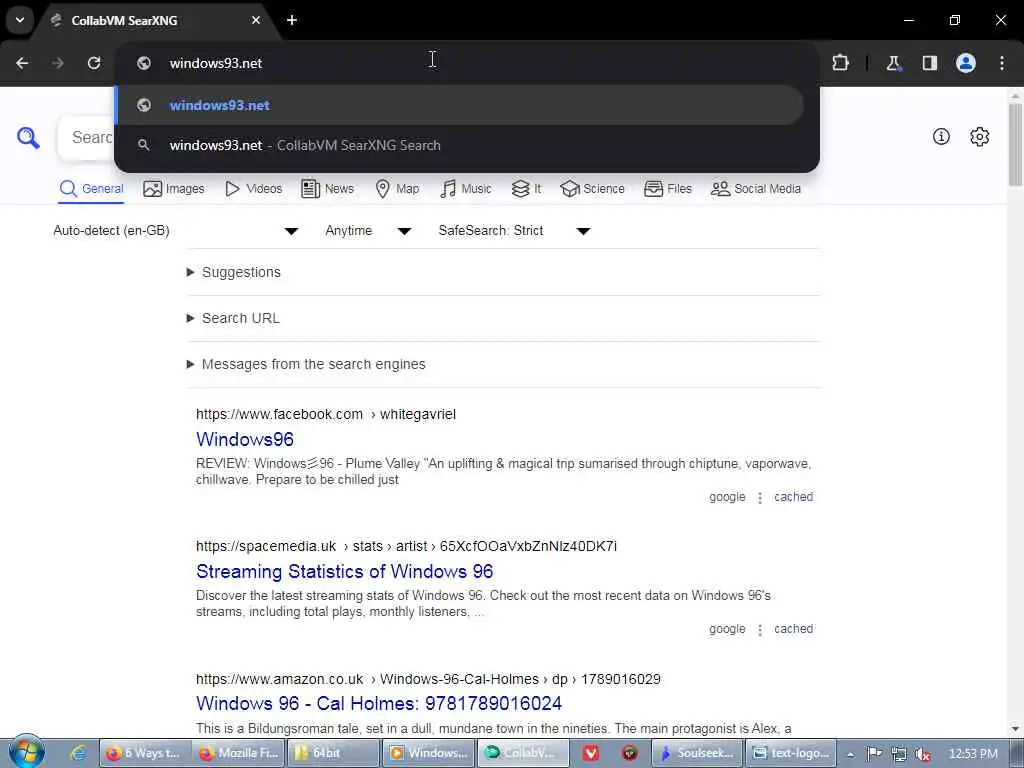The width and height of the screenshot is (1024, 768).
Task: Open text-logo taskbar window
Action: (x=792, y=753)
